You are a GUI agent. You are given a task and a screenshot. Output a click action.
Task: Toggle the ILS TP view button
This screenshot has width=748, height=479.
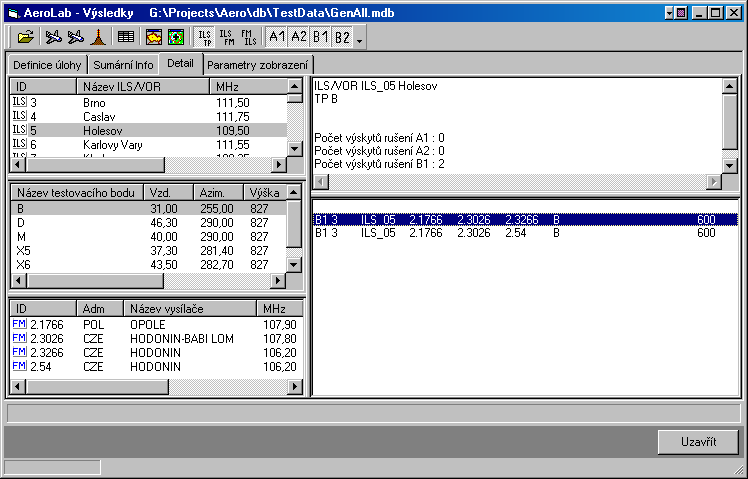203,37
